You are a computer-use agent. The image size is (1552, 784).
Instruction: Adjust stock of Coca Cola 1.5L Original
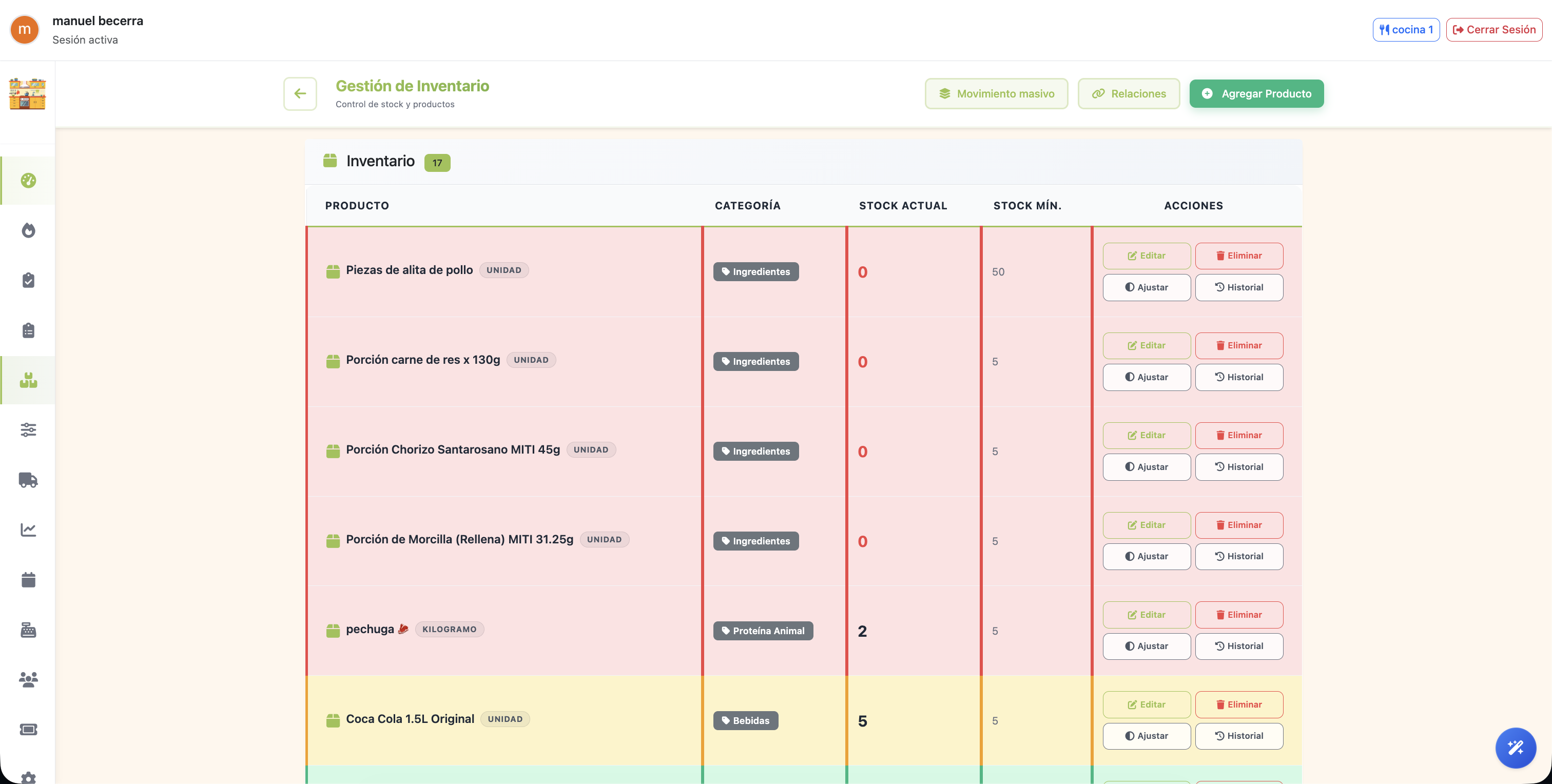[x=1146, y=736]
